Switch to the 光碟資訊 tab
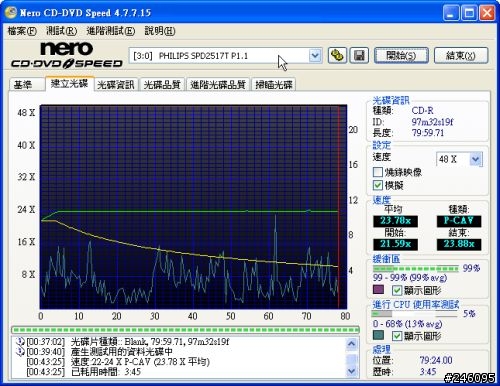This screenshot has width=500, height=386. 116,85
